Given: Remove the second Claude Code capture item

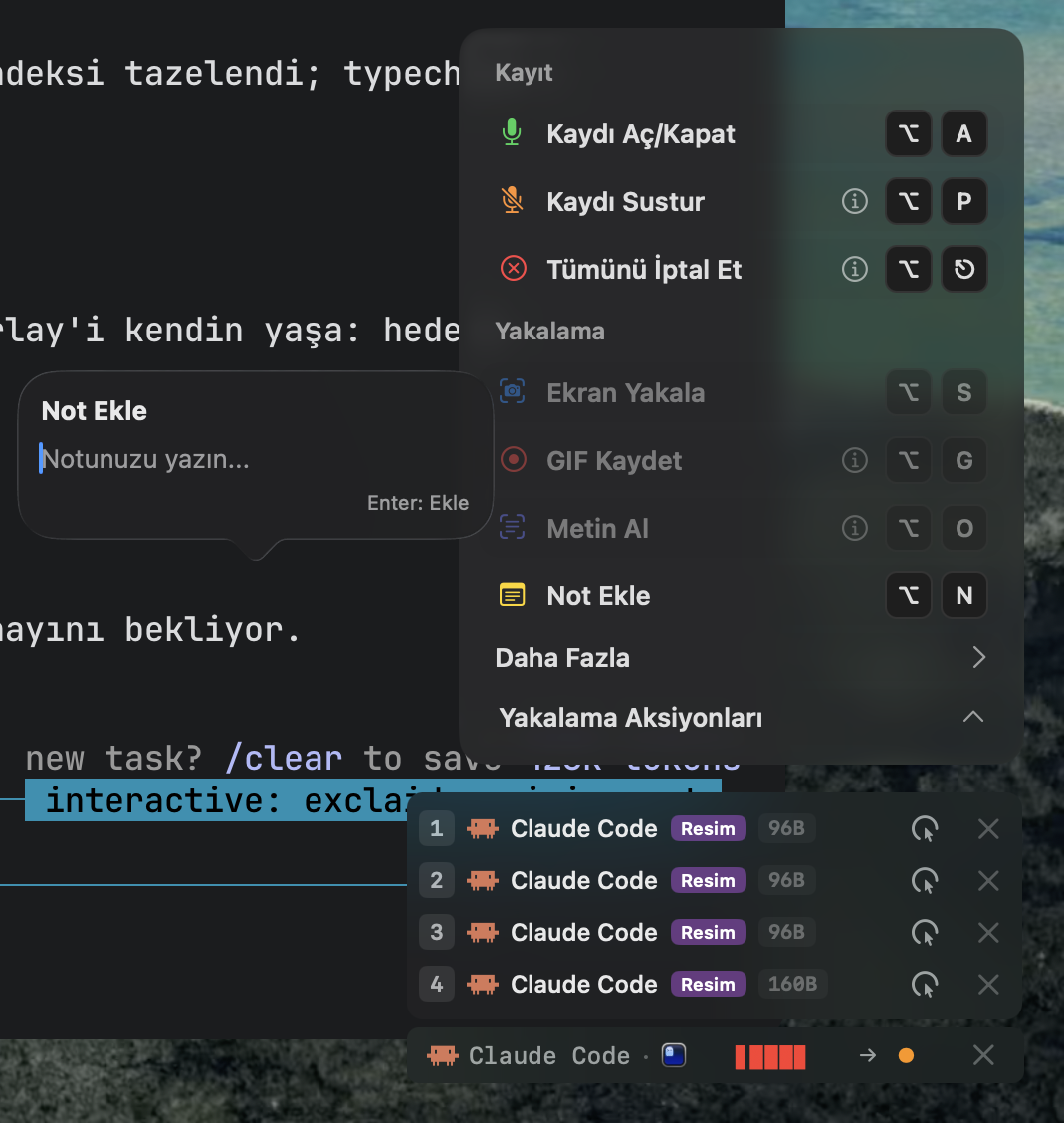Looking at the screenshot, I should (x=988, y=881).
